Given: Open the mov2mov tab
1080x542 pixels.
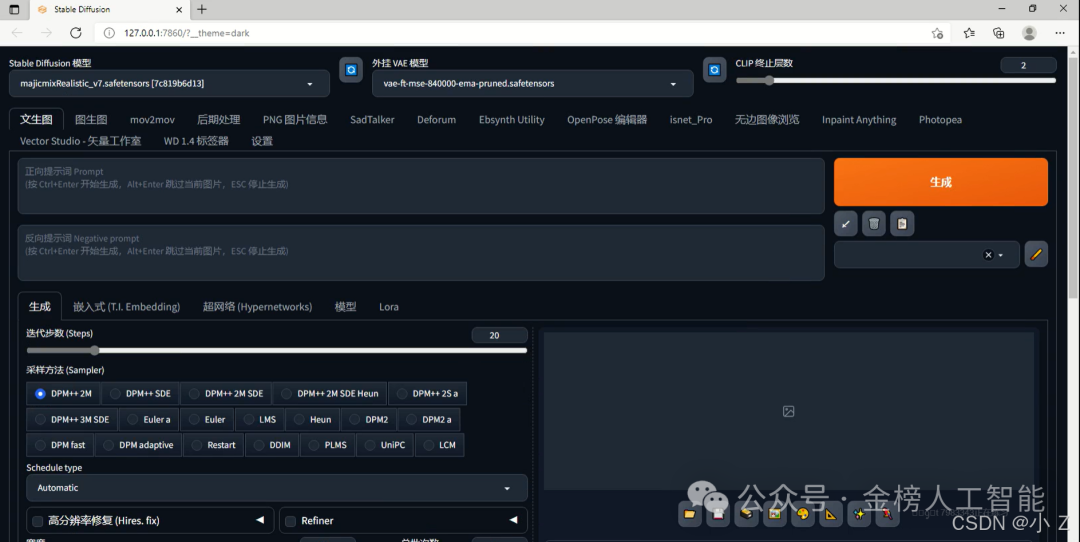Looking at the screenshot, I should pos(152,119).
